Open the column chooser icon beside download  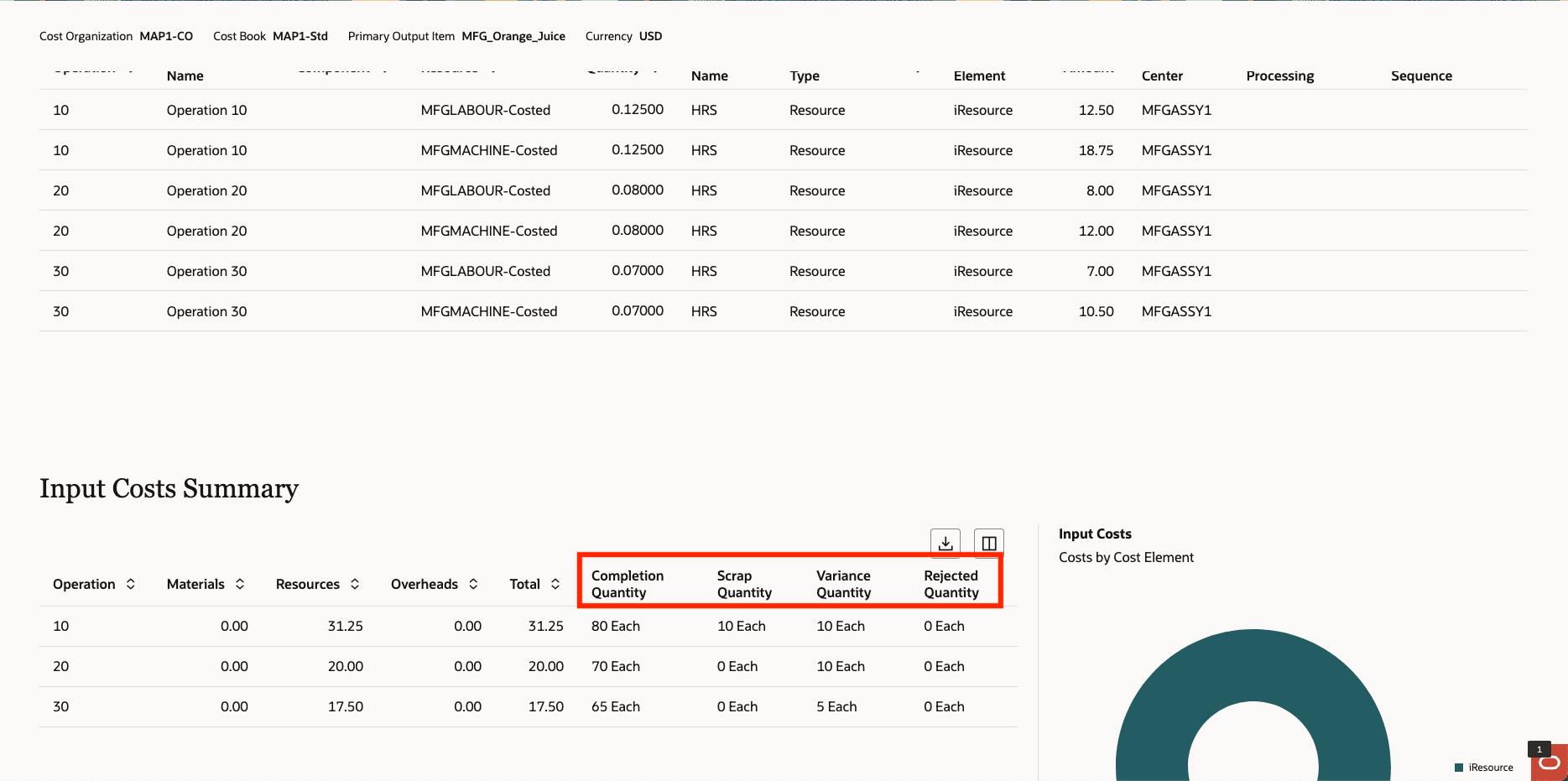[x=989, y=543]
